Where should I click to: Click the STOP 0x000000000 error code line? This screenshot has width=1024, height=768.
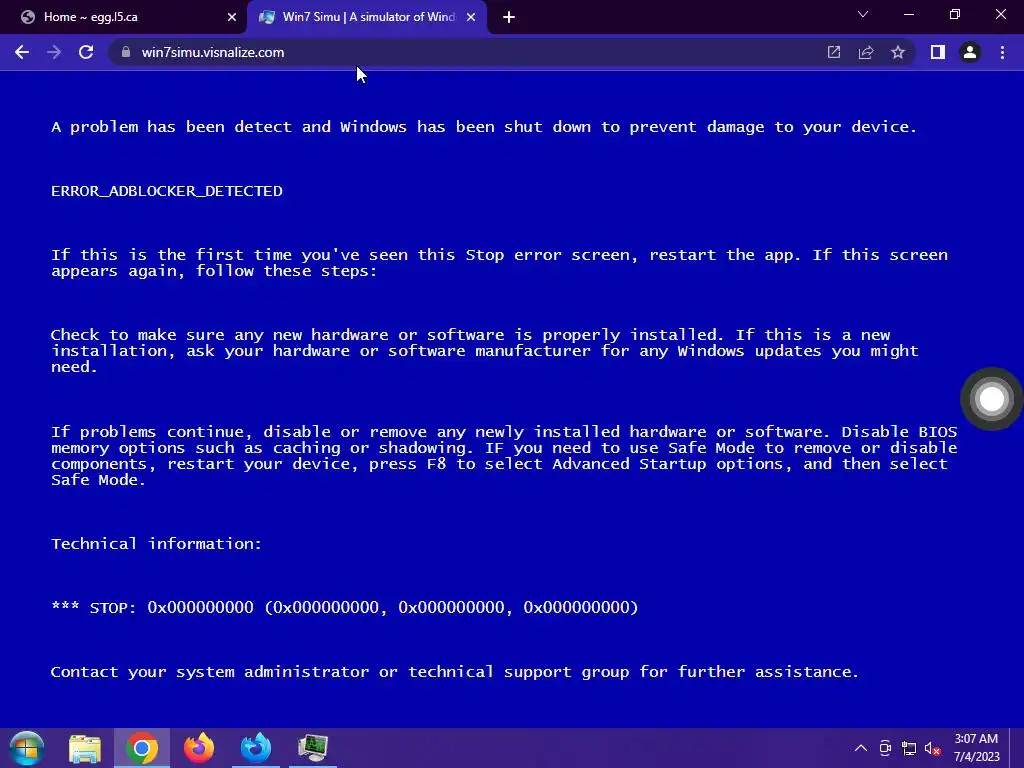coord(344,607)
